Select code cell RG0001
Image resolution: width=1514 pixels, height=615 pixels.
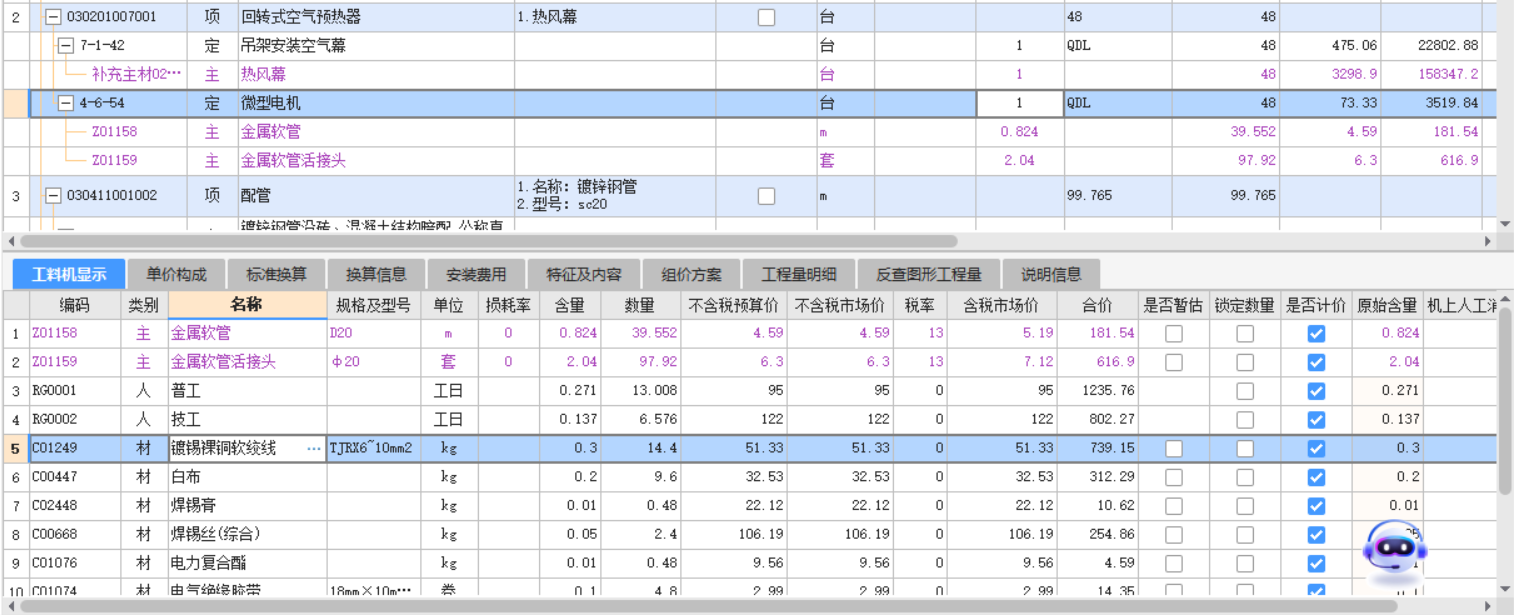[75, 391]
